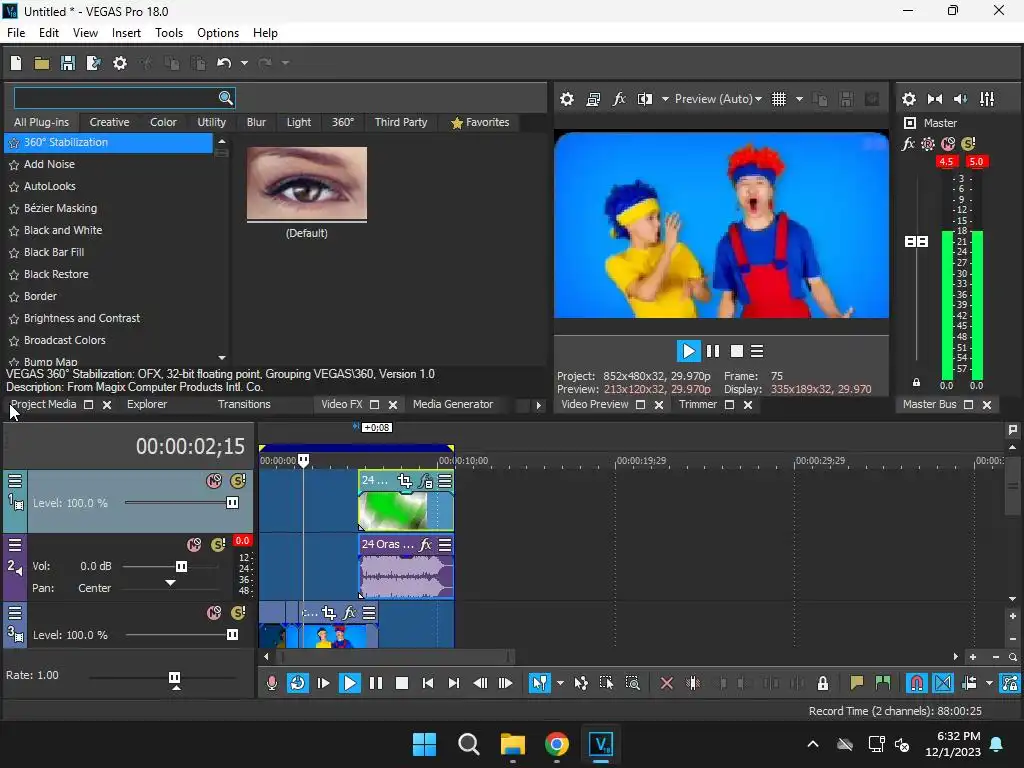Toggle Split Screen View in preview
The image size is (1024, 768).
coord(645,99)
